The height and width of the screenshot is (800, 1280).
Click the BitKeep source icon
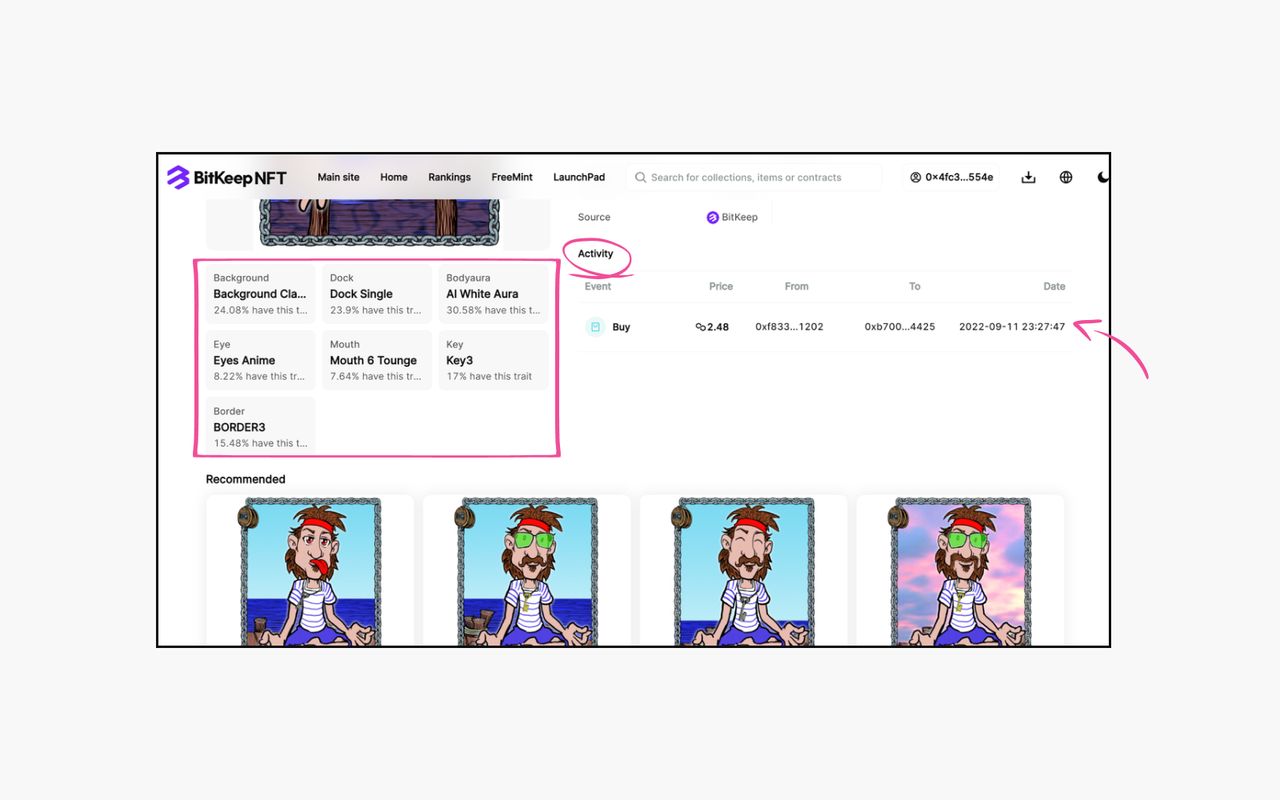pyautogui.click(x=713, y=217)
